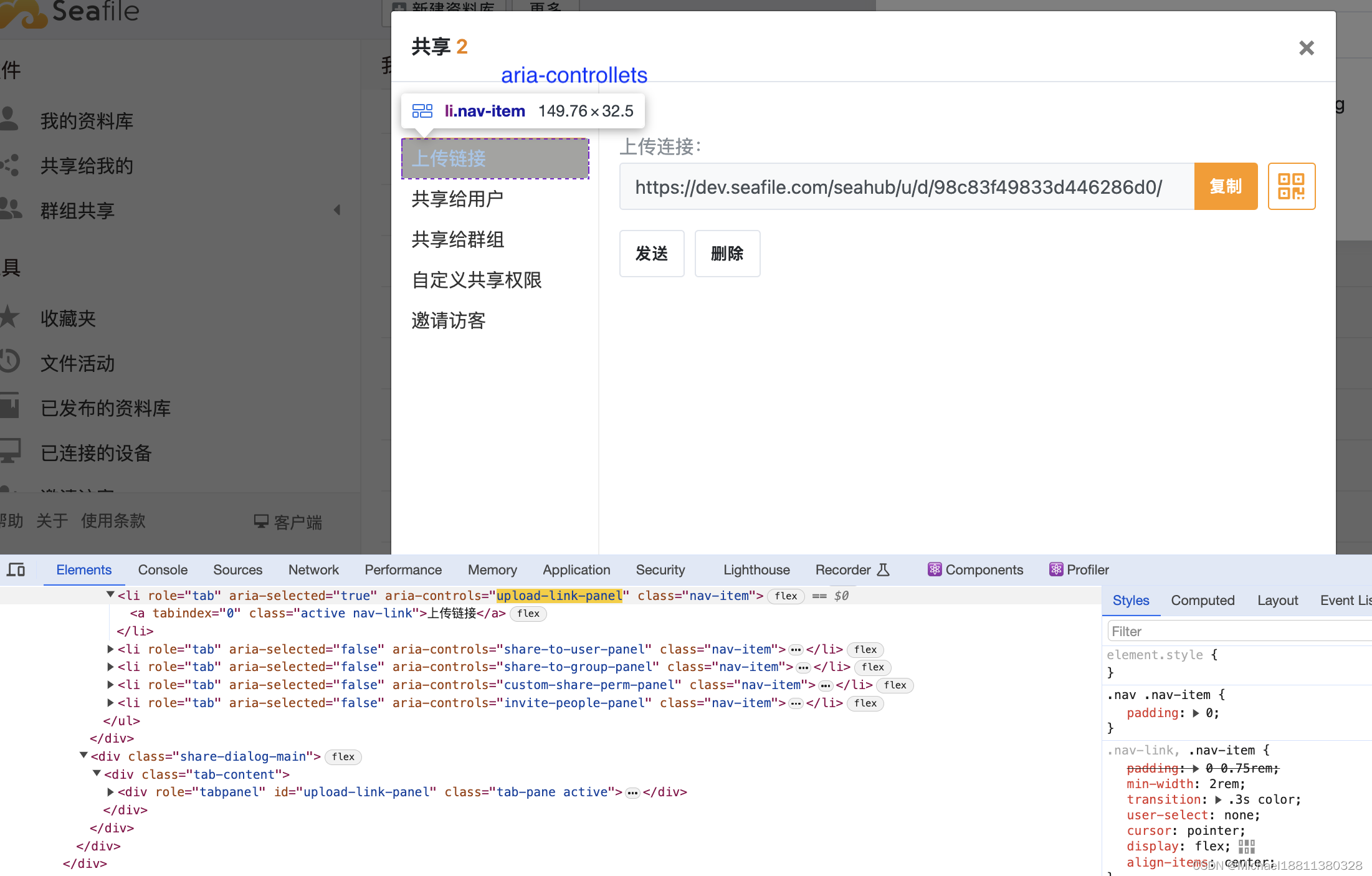The height and width of the screenshot is (876, 1372).
Task: Open the Profiler panel via its icon
Action: click(x=1055, y=569)
